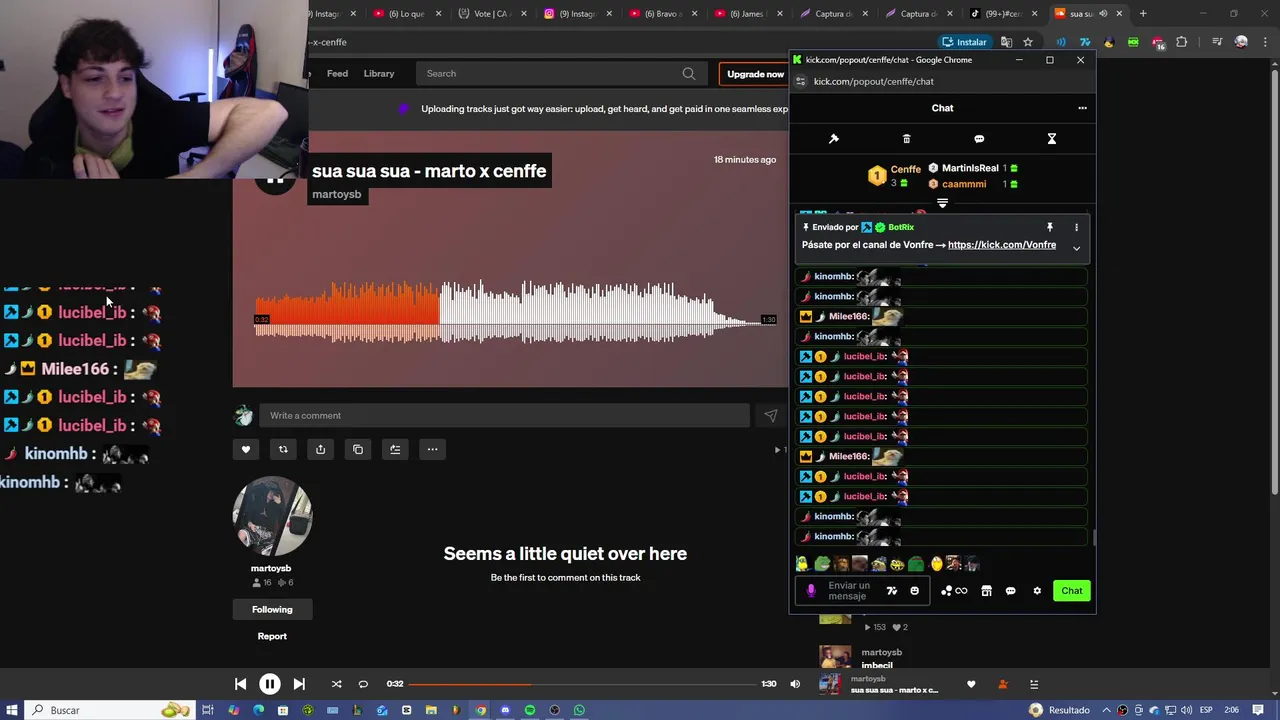1280x720 pixels.
Task: Bookmark the page with the star icon
Action: 1027,42
